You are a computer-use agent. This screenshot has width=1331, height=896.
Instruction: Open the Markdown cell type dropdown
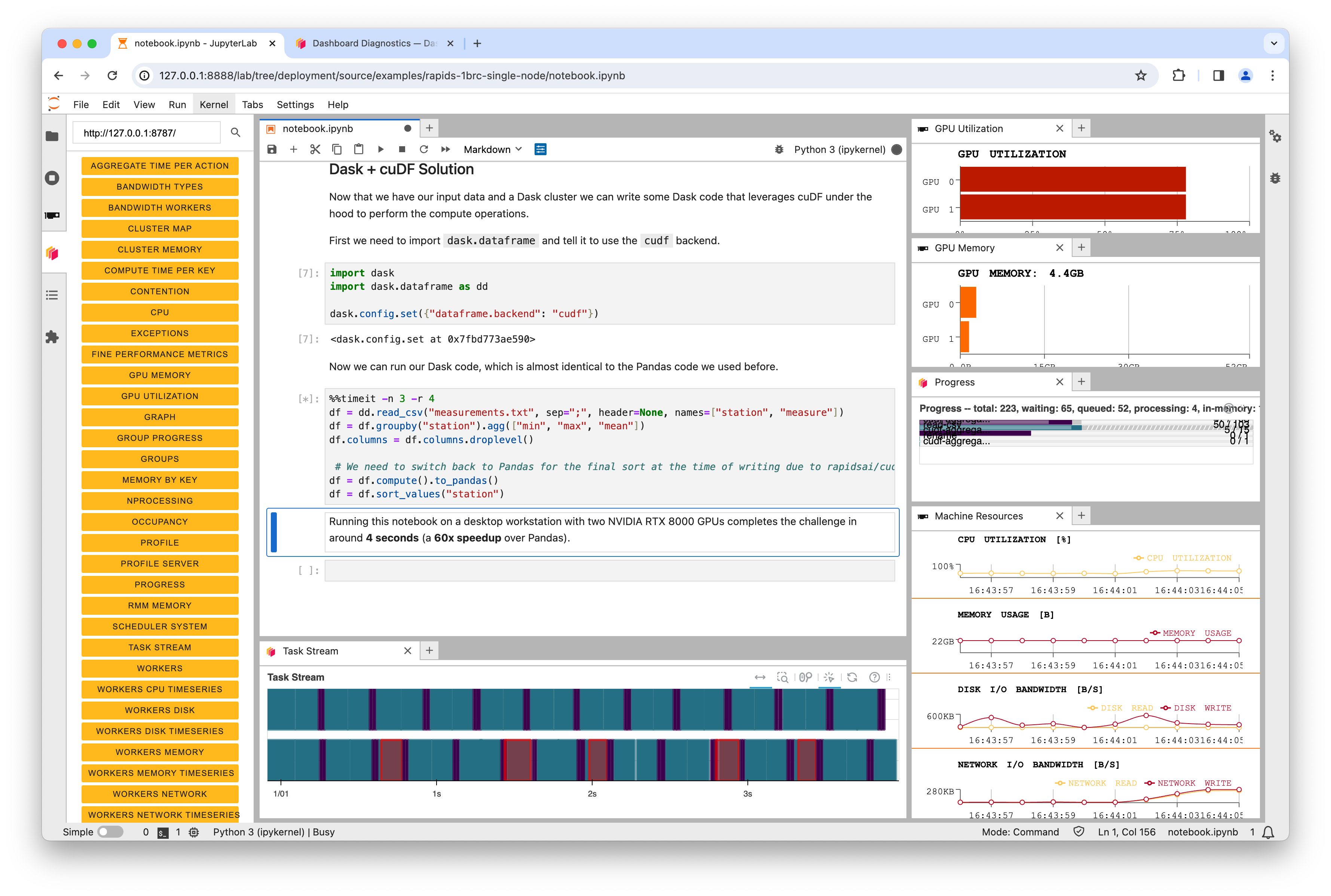[493, 149]
